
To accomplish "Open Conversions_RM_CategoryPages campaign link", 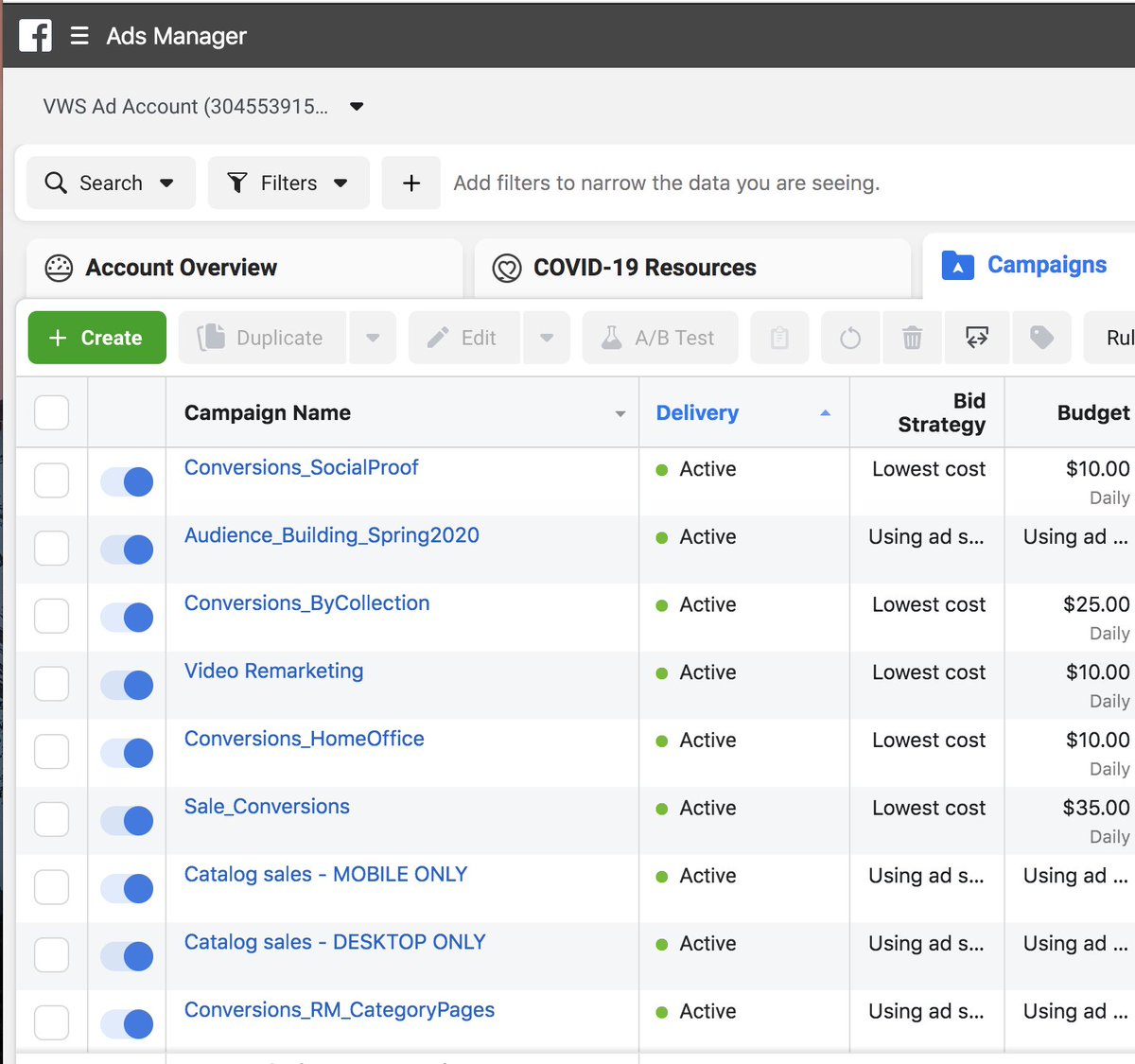I will [x=340, y=1010].
